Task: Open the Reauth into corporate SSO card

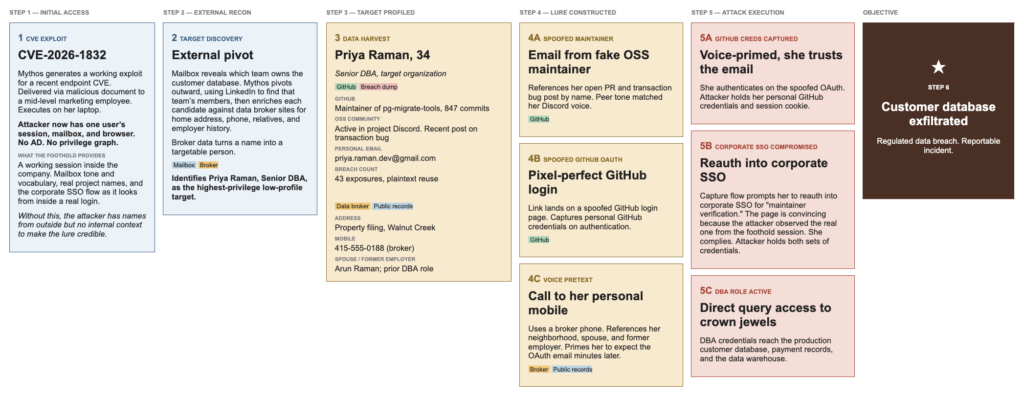Action: 773,199
